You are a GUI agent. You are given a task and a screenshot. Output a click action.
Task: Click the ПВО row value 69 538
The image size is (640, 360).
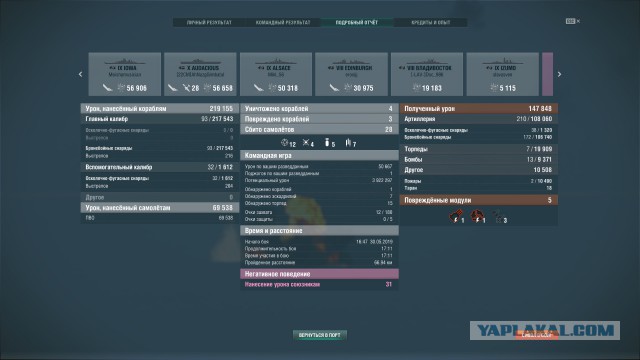225,218
